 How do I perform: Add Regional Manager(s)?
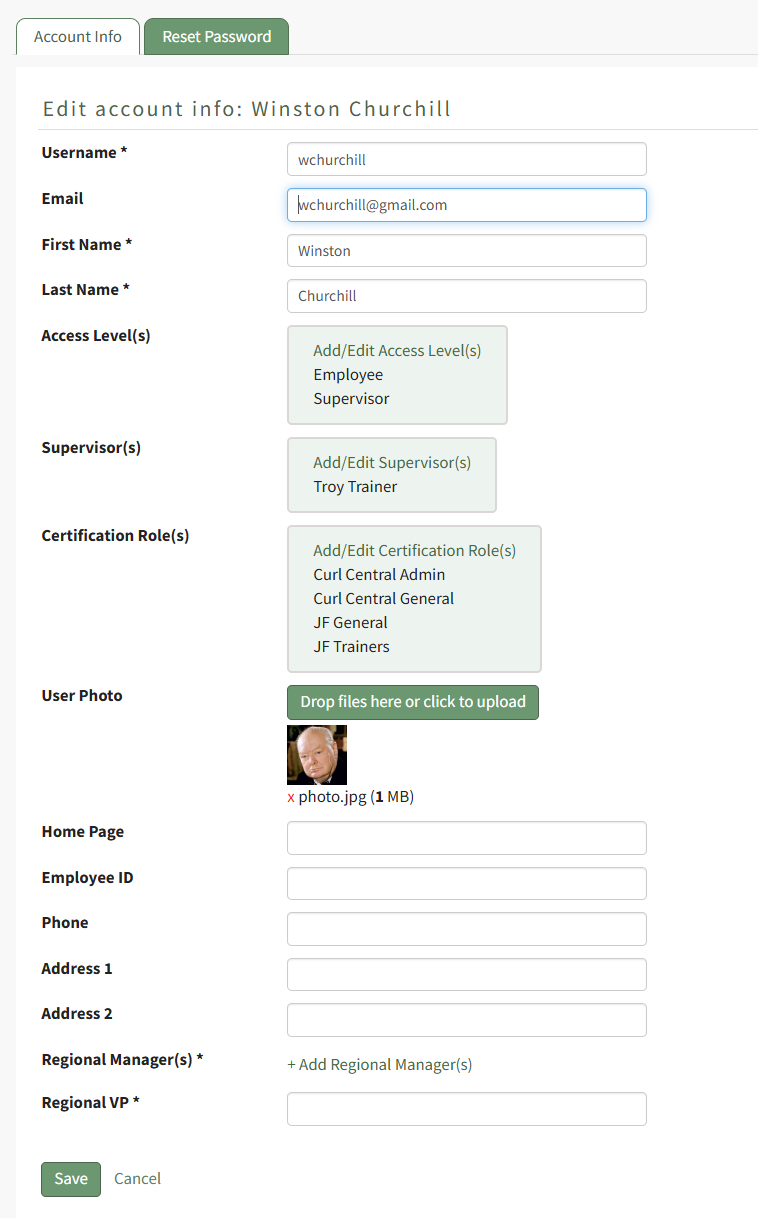380,1065
